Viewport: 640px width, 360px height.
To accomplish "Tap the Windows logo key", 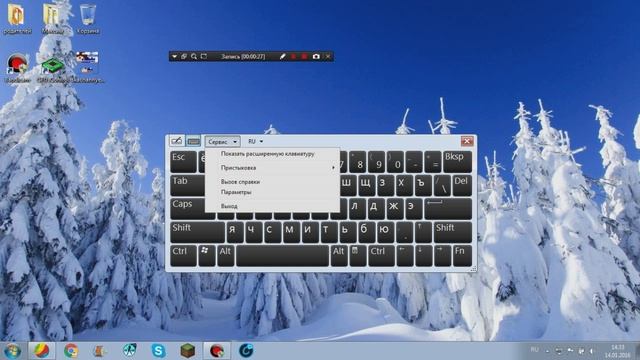I will tap(207, 256).
